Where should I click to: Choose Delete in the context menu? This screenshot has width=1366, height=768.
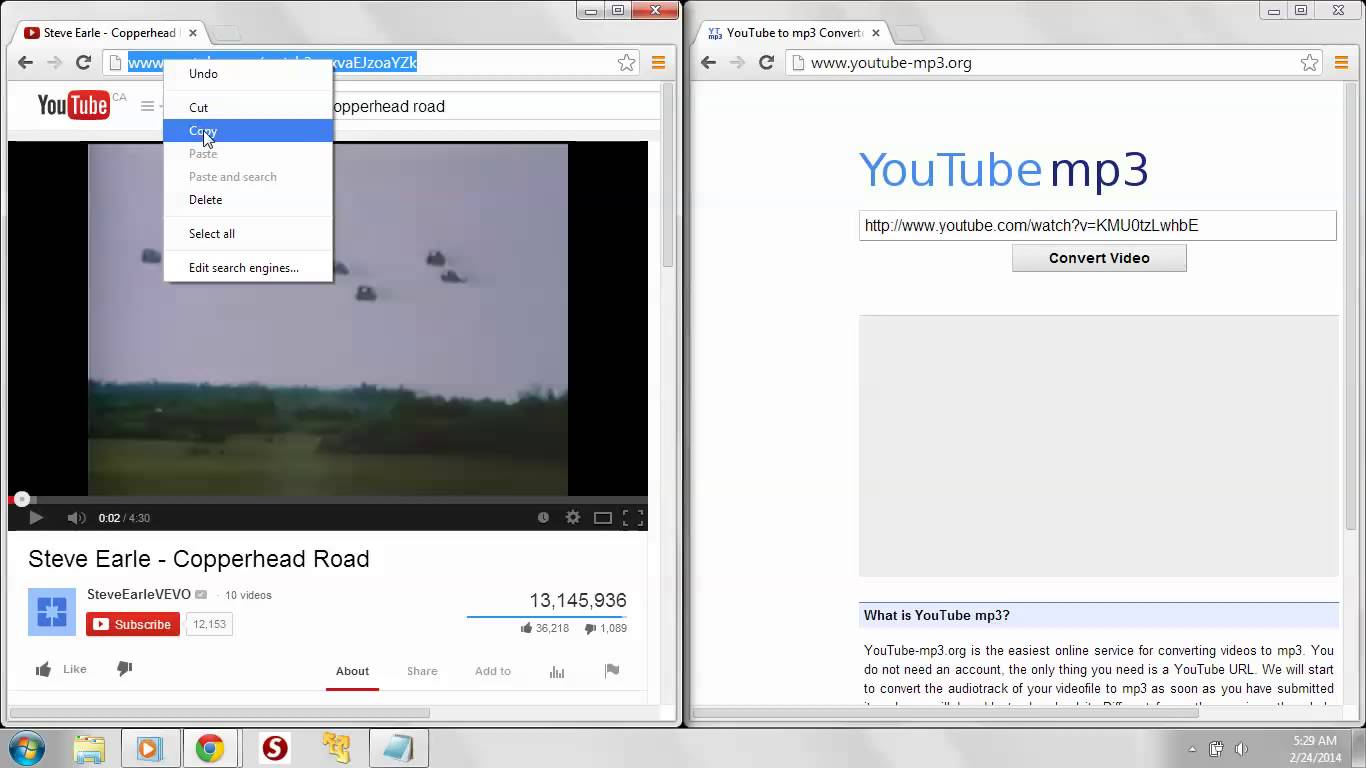248,200
